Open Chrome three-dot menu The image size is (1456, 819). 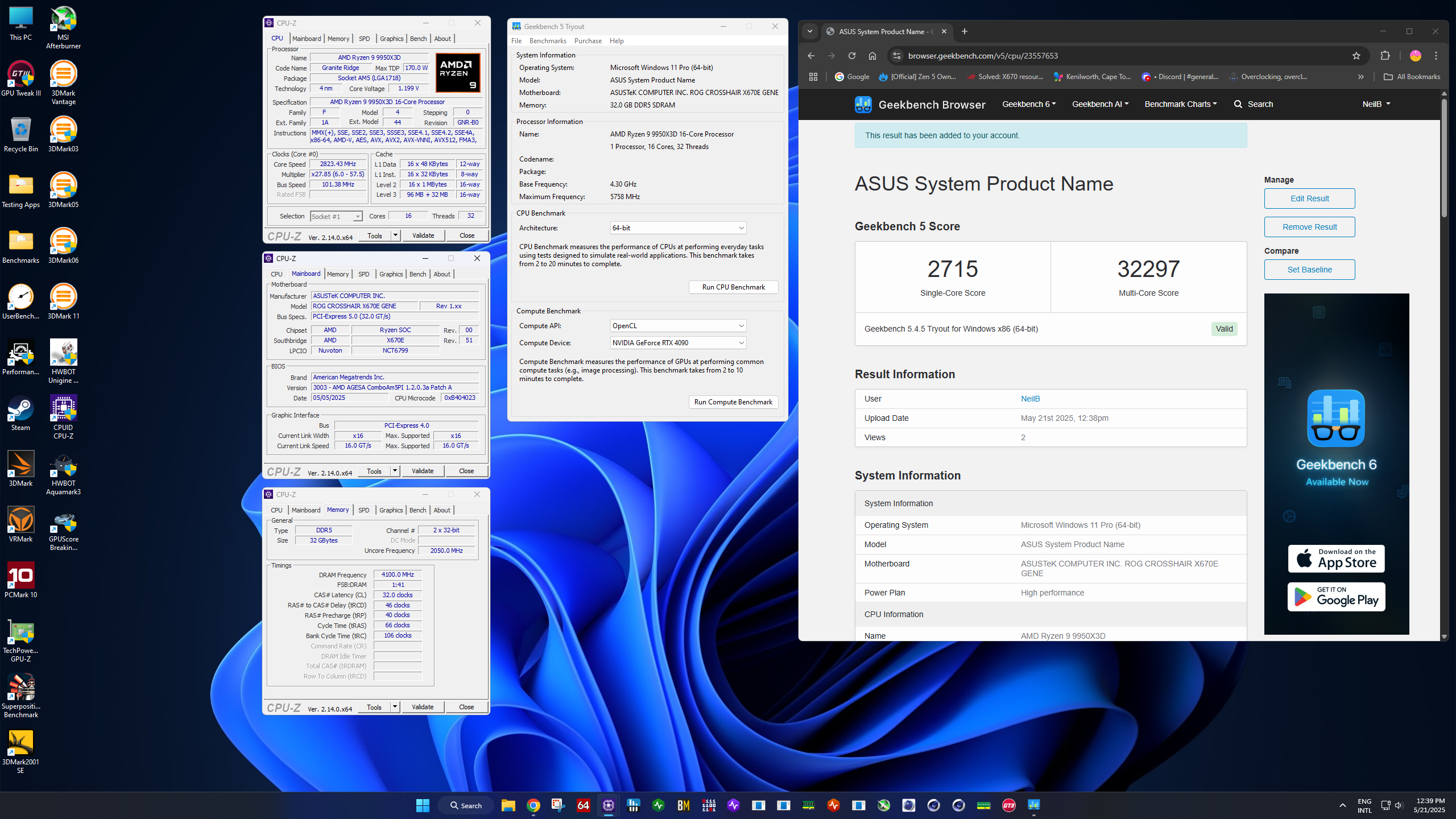[1436, 56]
